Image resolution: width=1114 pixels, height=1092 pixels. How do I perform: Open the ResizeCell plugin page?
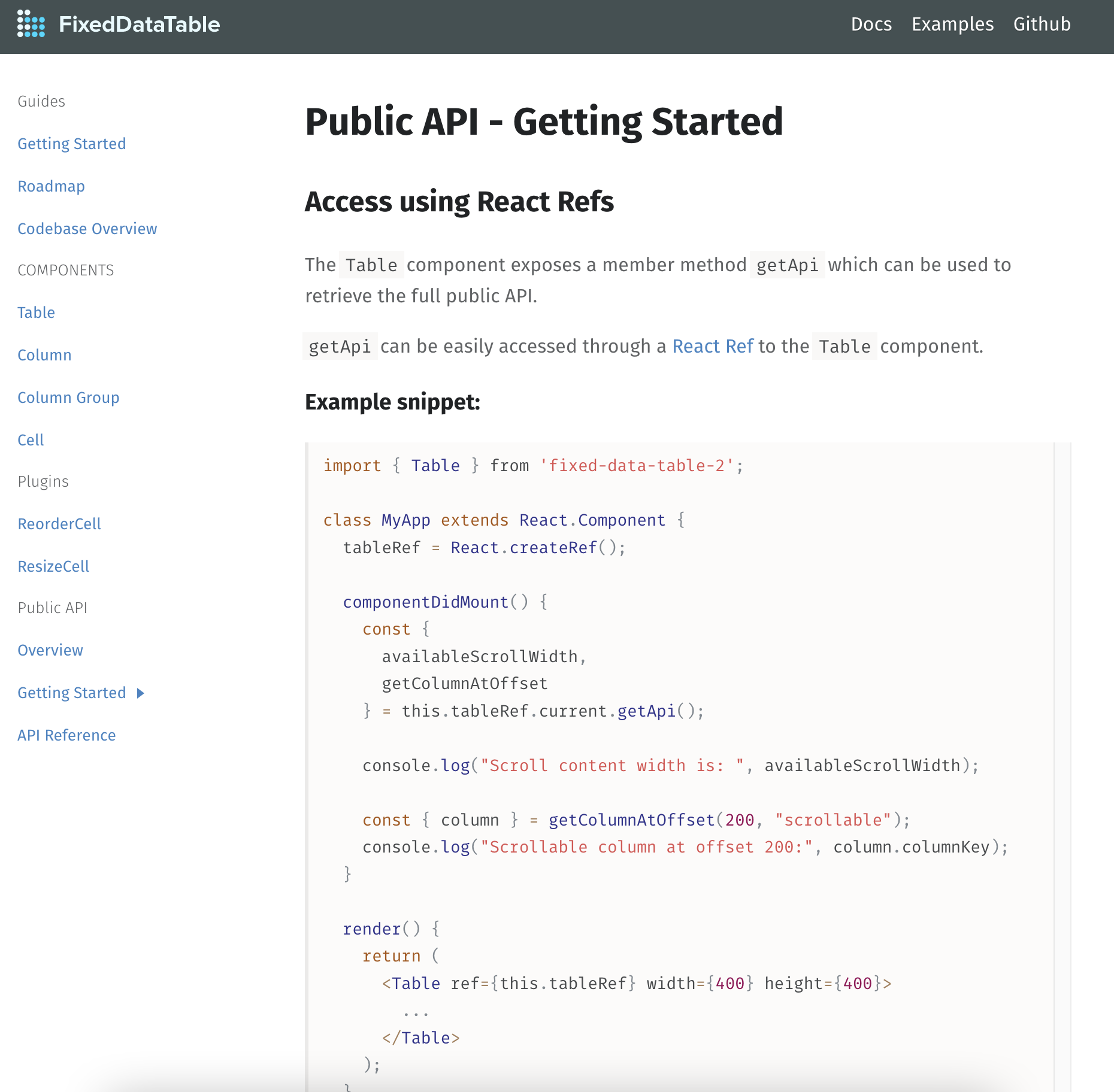(54, 566)
